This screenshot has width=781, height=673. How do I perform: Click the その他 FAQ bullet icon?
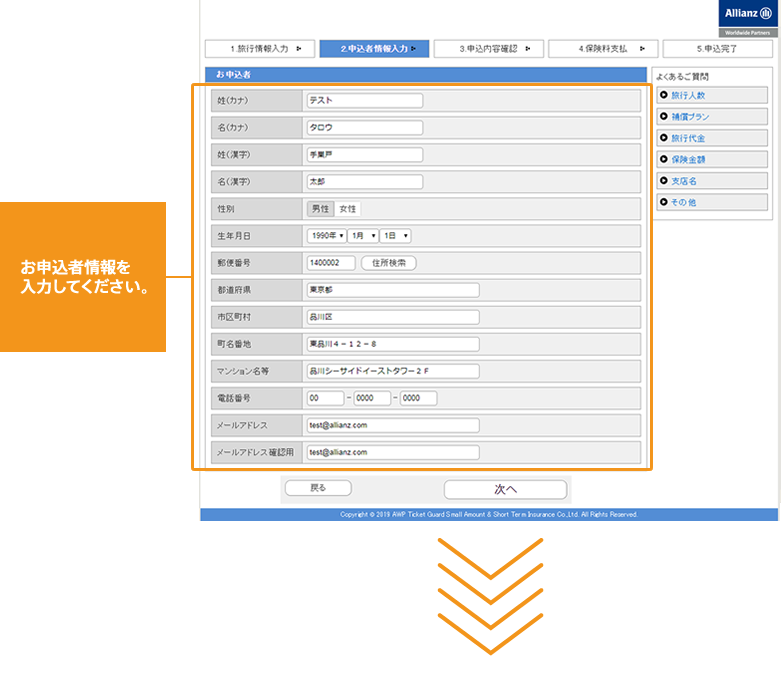click(x=662, y=202)
